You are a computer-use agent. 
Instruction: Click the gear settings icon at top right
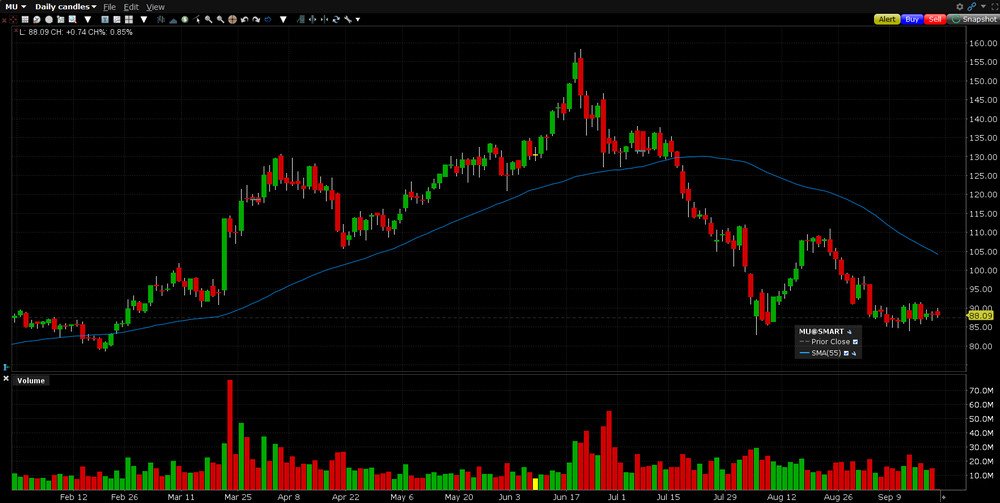(x=961, y=6)
